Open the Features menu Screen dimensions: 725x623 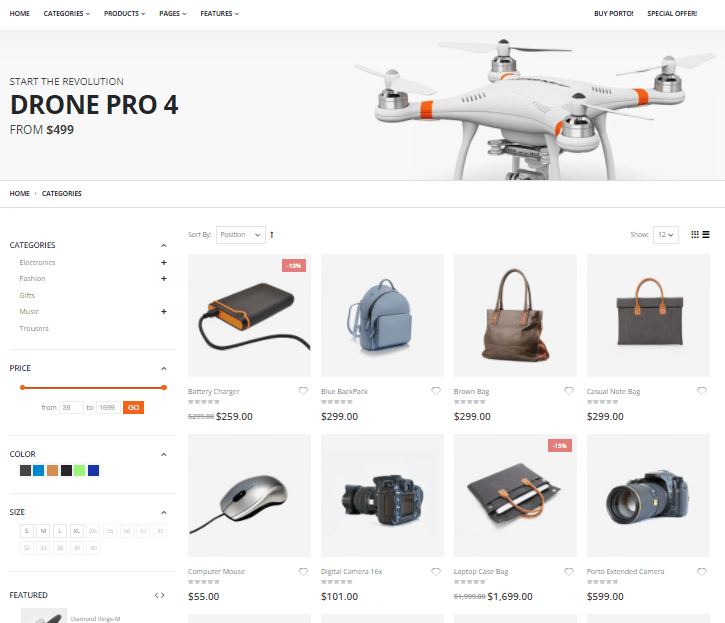pos(220,14)
